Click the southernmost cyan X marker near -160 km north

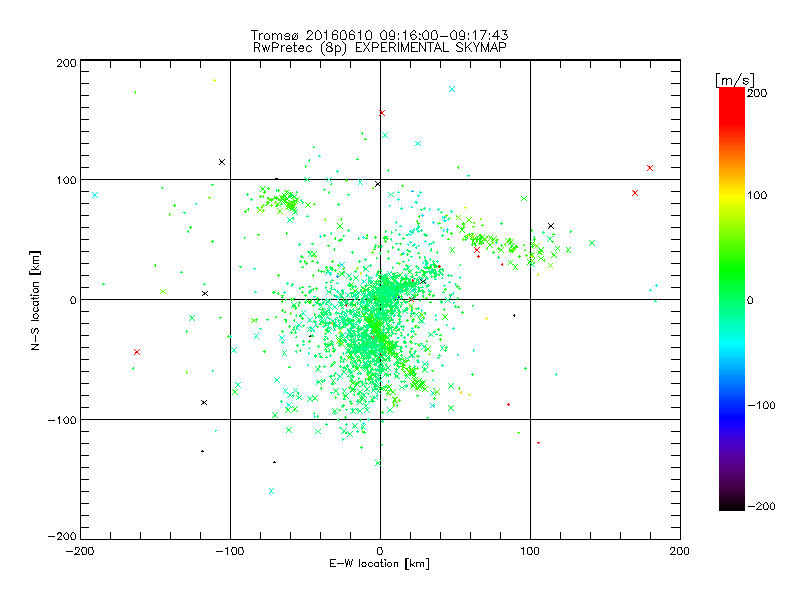tap(271, 491)
